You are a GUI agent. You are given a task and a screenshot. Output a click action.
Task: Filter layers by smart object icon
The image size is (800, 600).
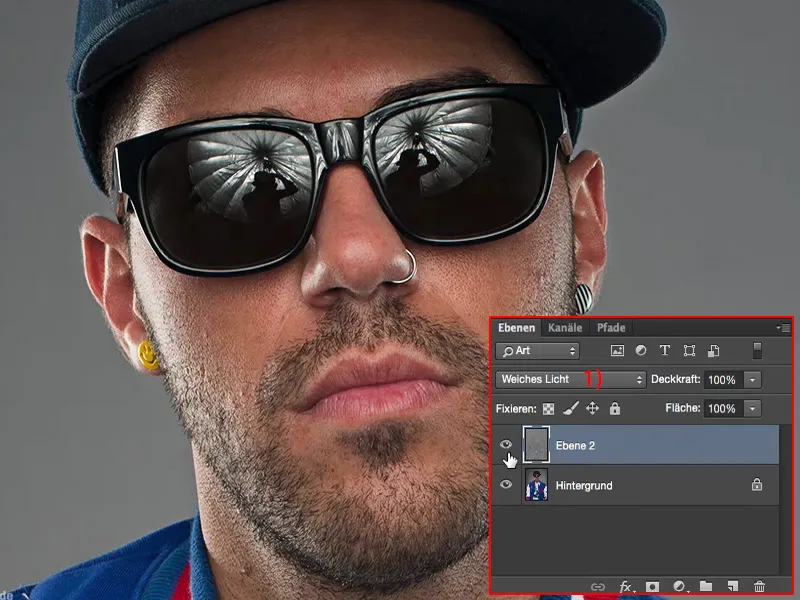point(713,351)
